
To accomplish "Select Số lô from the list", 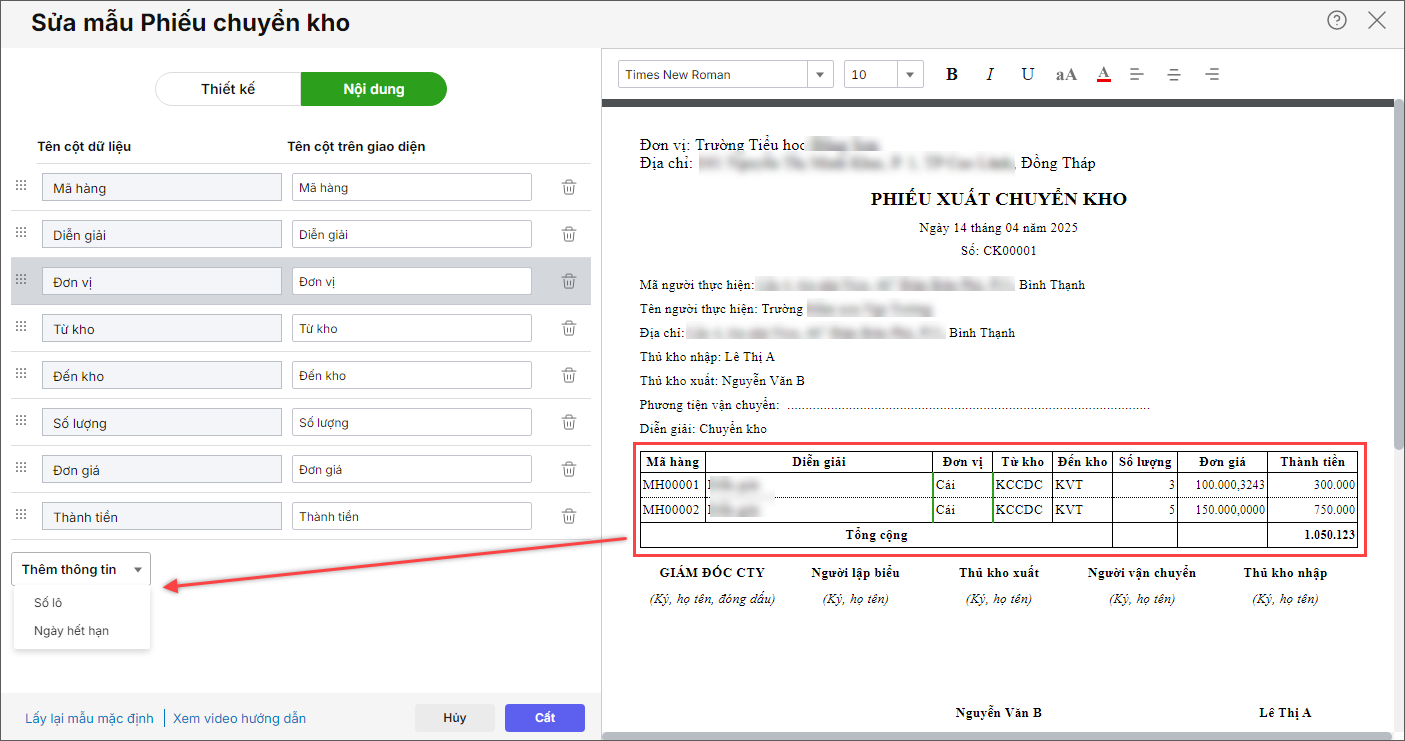I will (49, 603).
